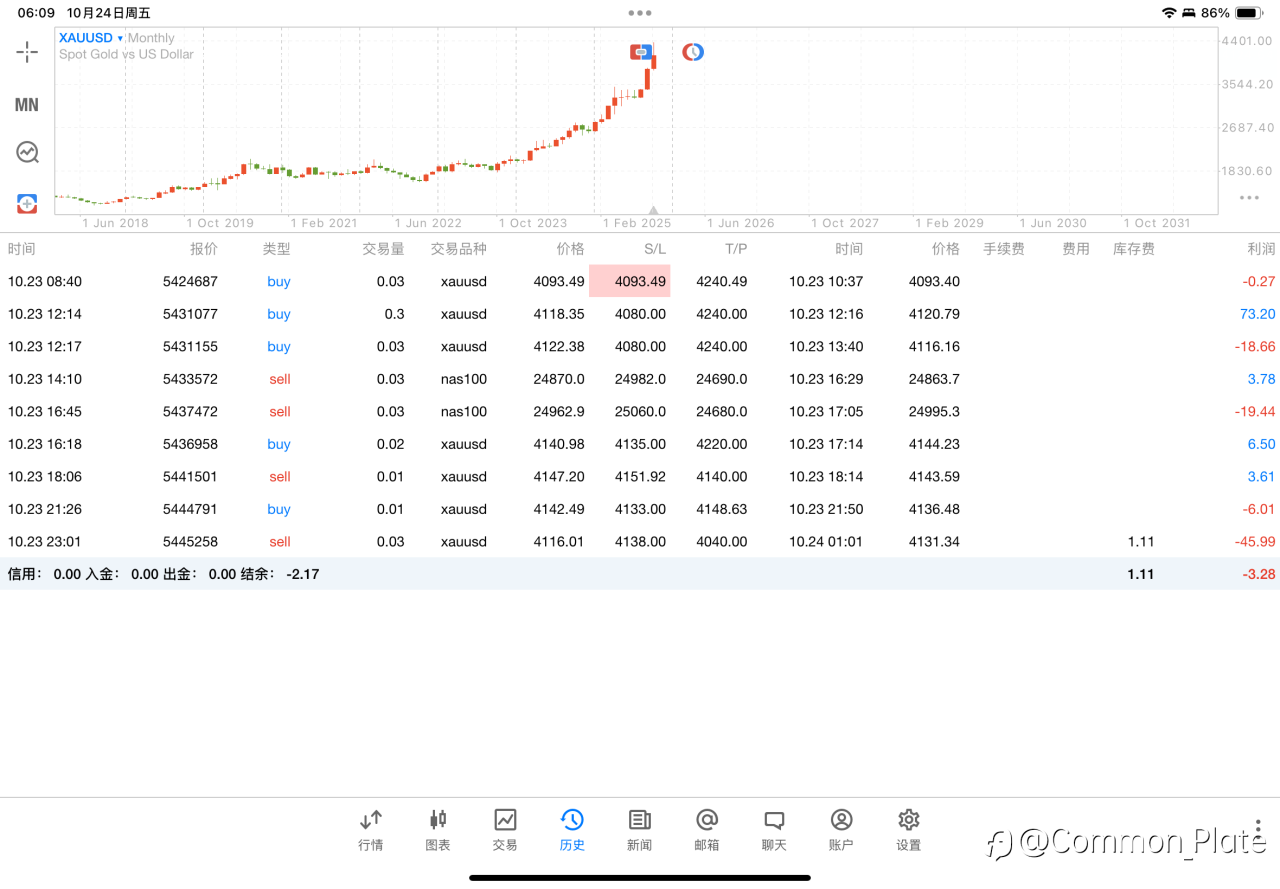The width and height of the screenshot is (1280, 889).
Task: Switch to the 图表 chart tab
Action: [x=438, y=830]
